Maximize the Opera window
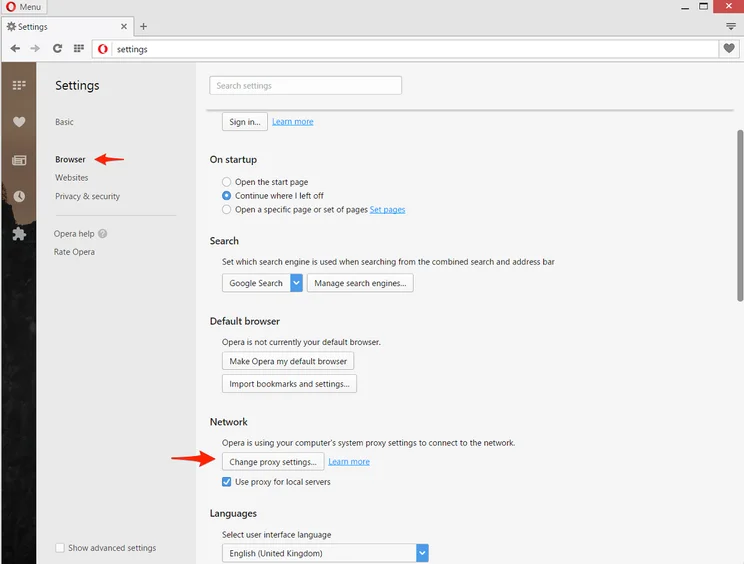This screenshot has height=564, width=744. click(704, 6)
